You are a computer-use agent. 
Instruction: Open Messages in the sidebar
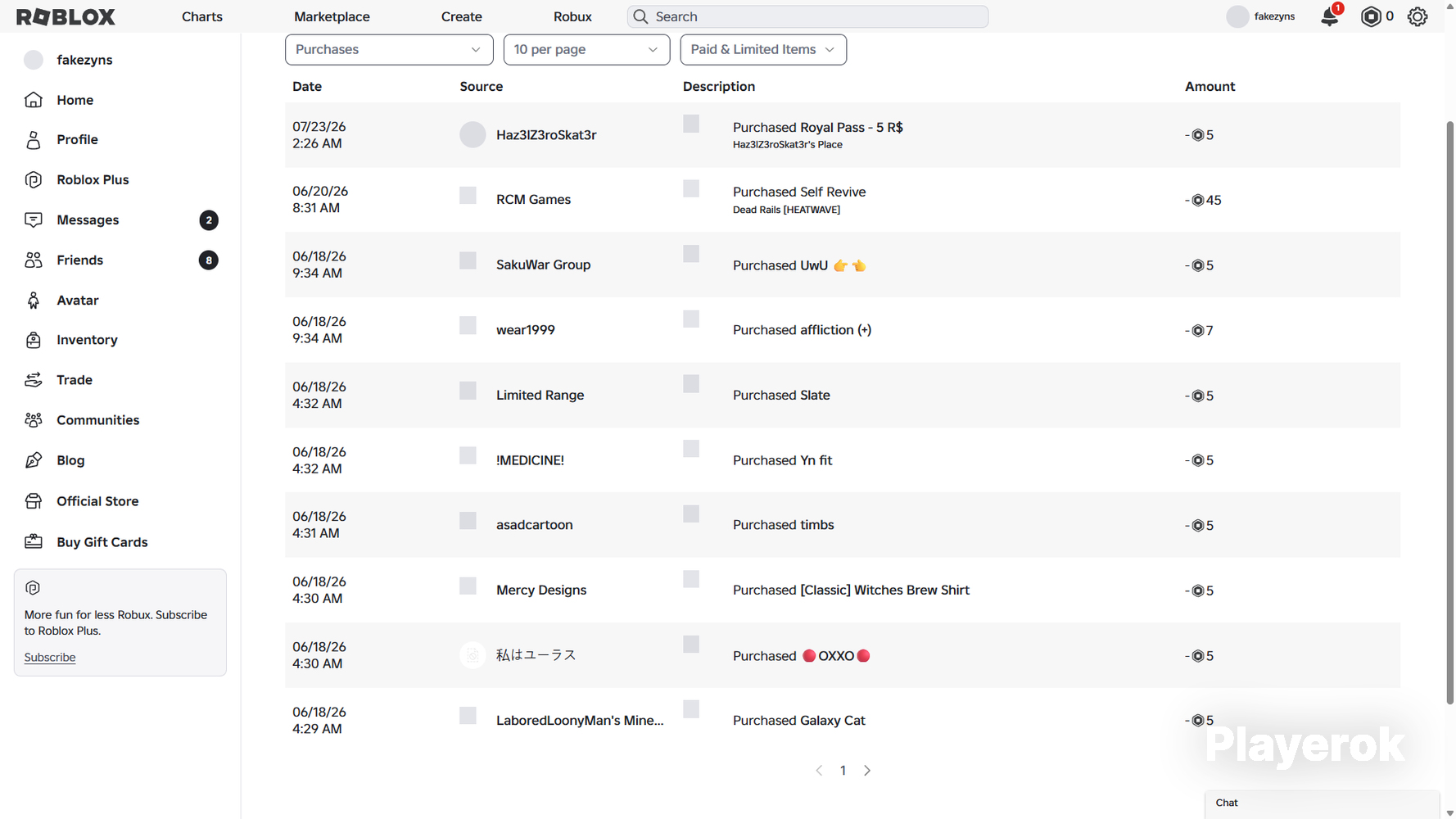88,220
